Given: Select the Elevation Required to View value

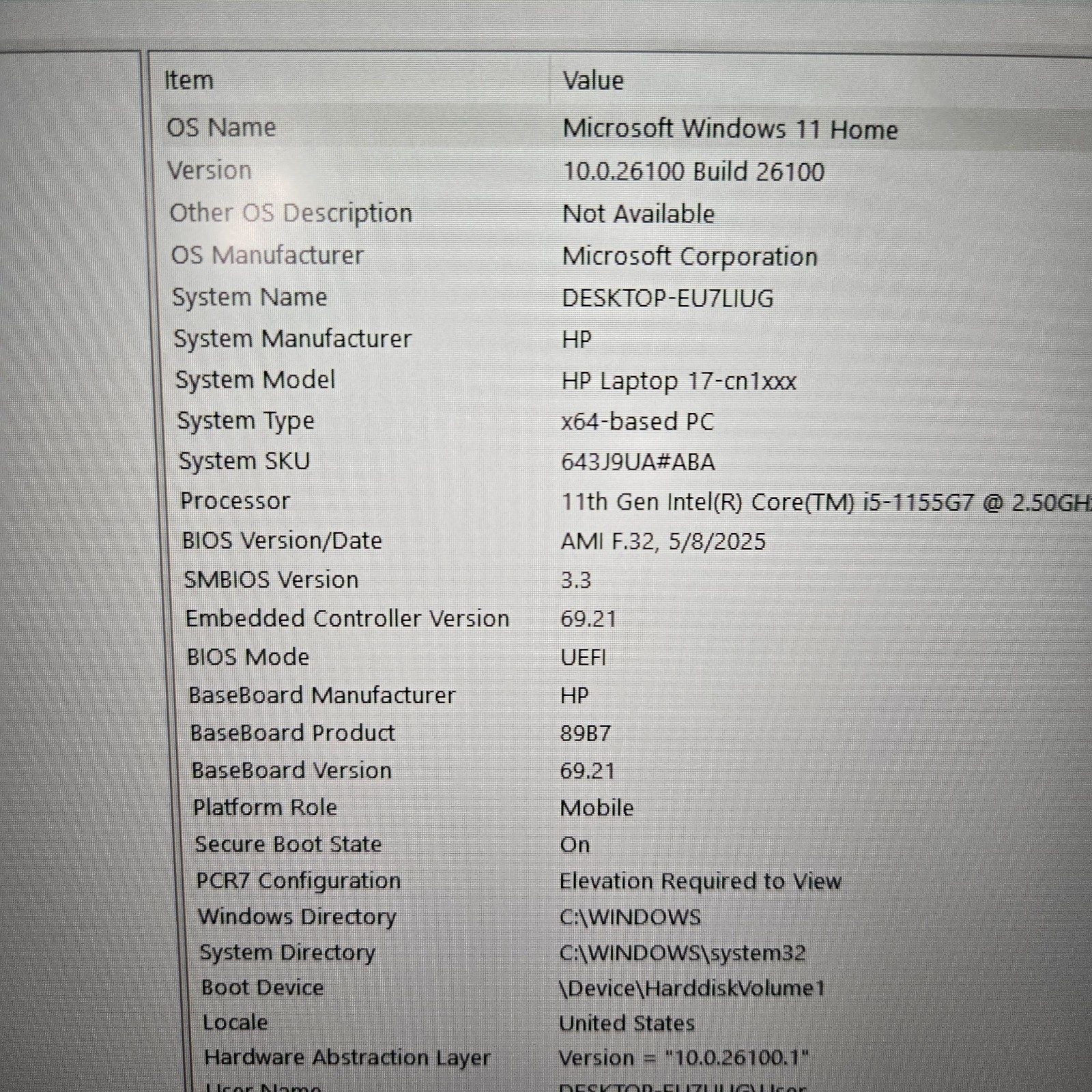Looking at the screenshot, I should point(700,881).
